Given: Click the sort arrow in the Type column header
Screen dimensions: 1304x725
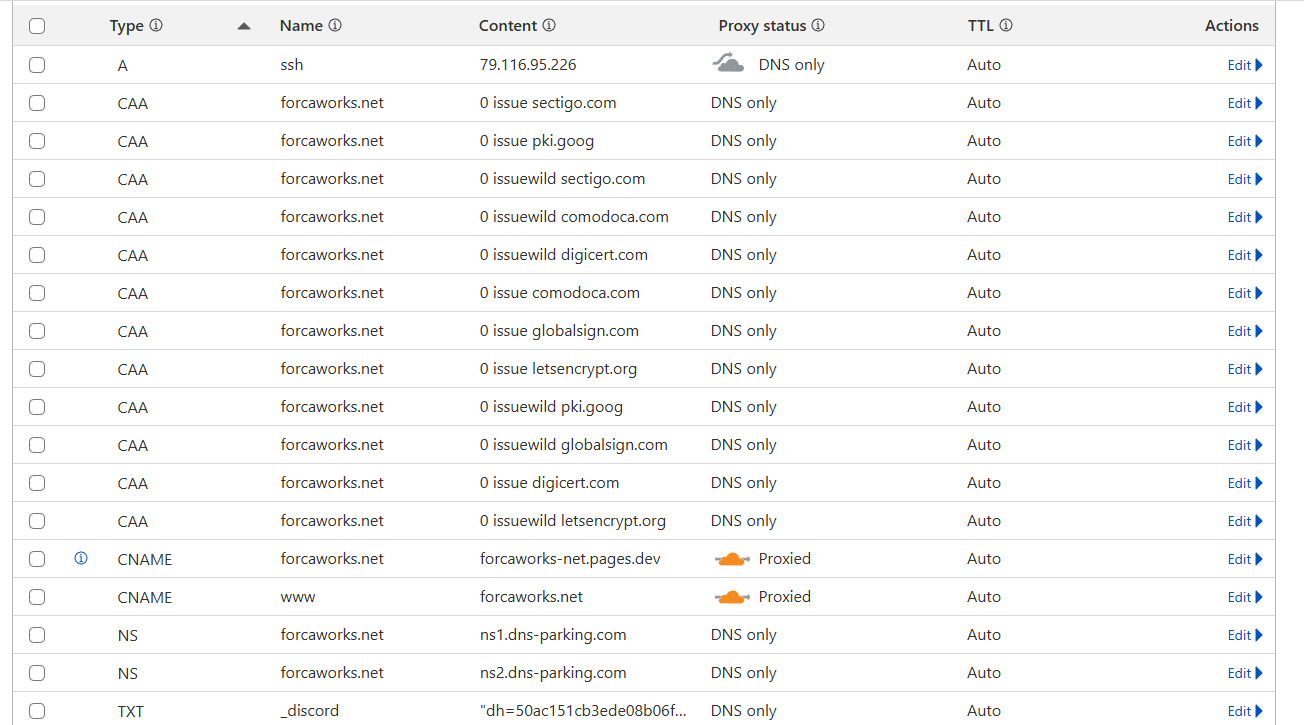Looking at the screenshot, I should click(243, 27).
